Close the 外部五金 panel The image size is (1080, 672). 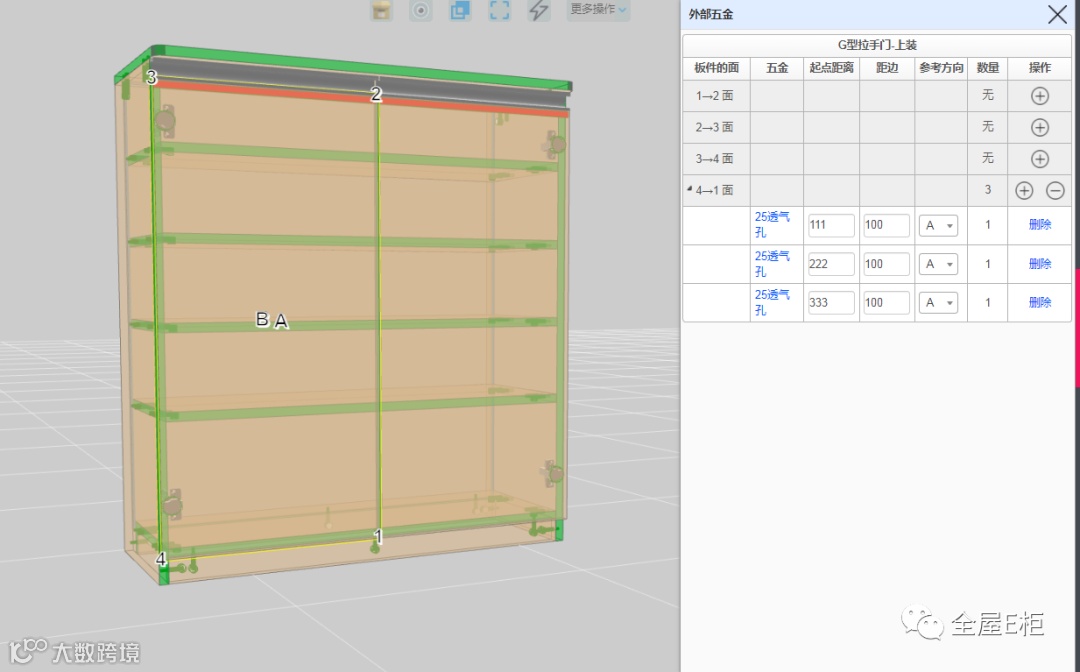tap(1057, 14)
